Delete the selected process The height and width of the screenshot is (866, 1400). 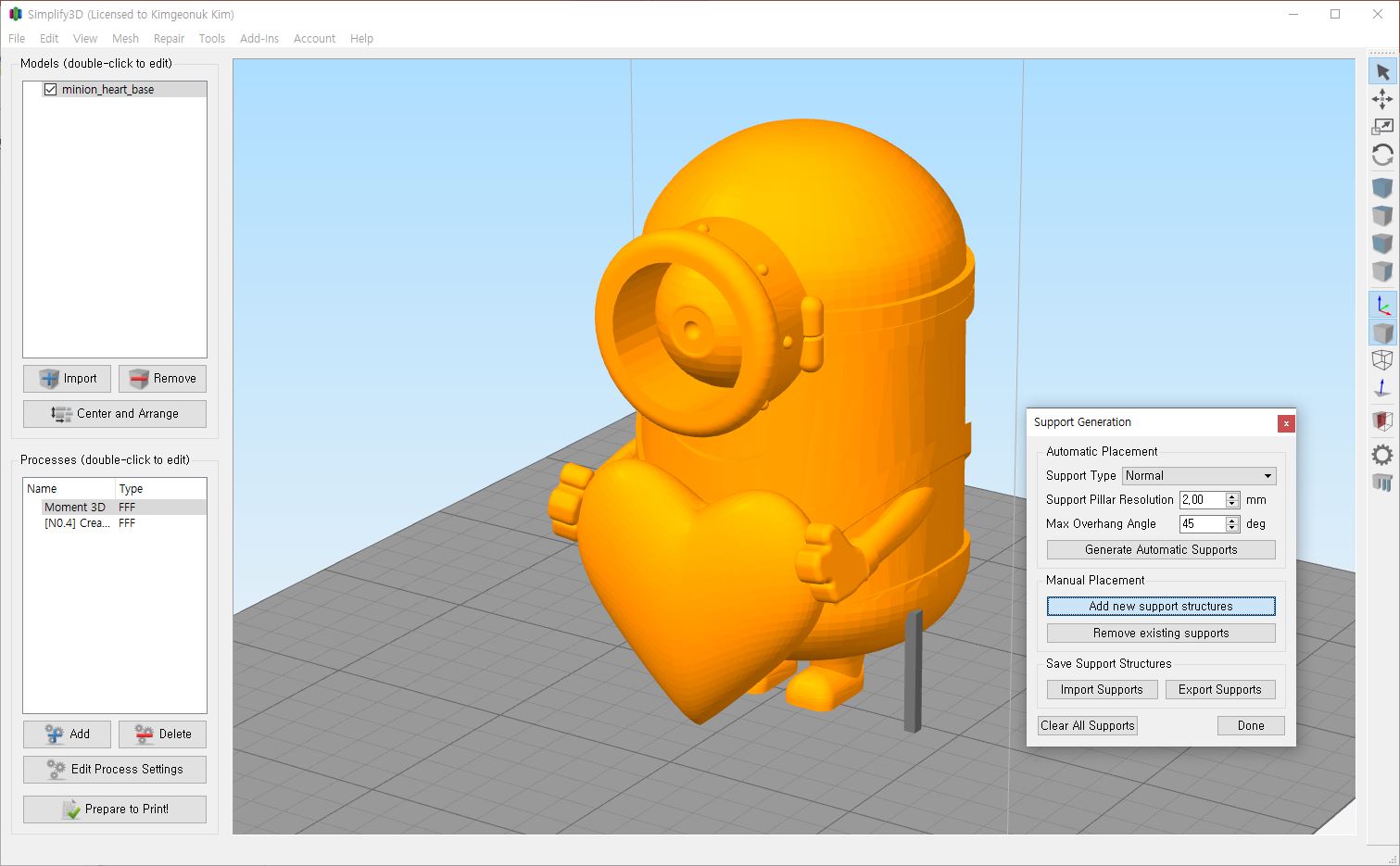[162, 734]
